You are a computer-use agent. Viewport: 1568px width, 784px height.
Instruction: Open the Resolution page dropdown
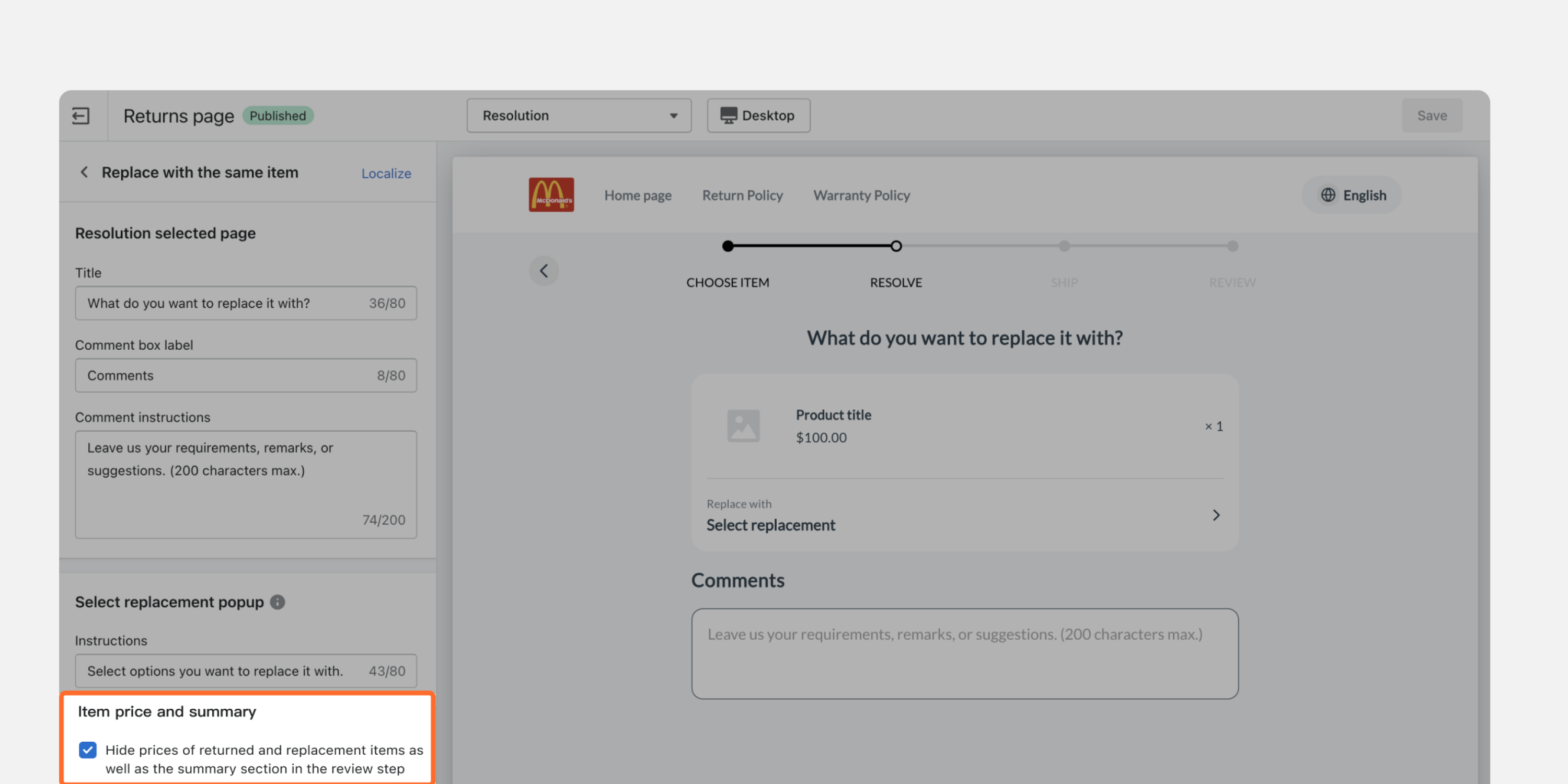click(x=579, y=115)
